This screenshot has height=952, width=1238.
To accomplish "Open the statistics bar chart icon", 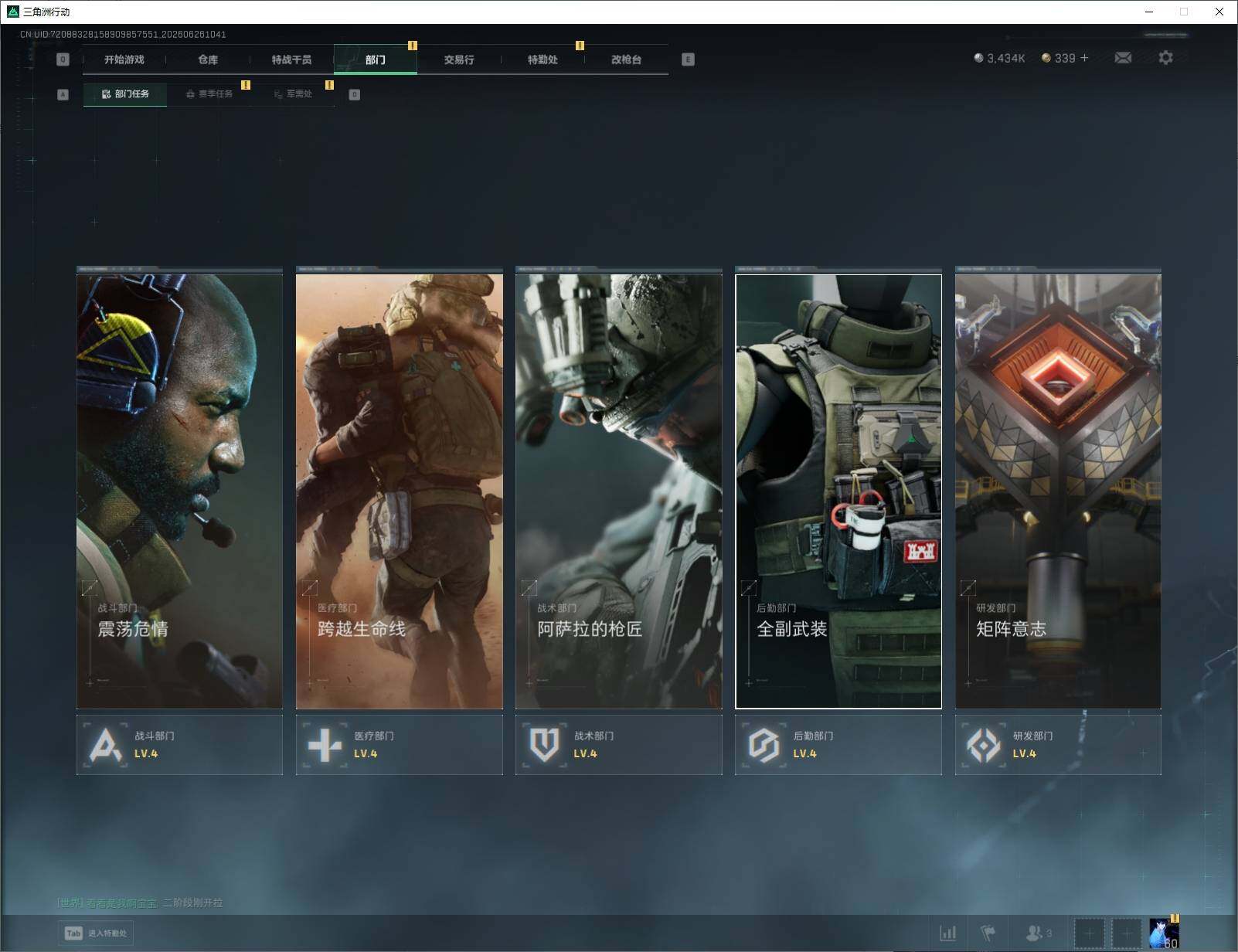I will tap(948, 933).
